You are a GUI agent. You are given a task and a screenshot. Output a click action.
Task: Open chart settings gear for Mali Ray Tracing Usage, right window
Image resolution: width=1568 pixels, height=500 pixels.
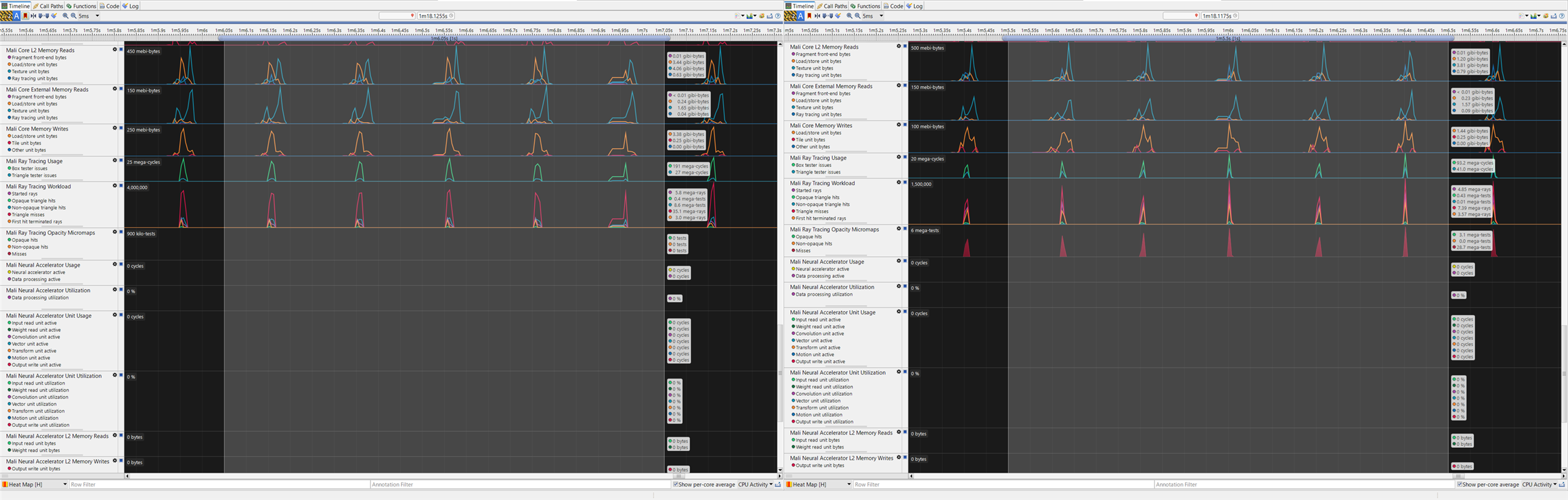pos(899,157)
